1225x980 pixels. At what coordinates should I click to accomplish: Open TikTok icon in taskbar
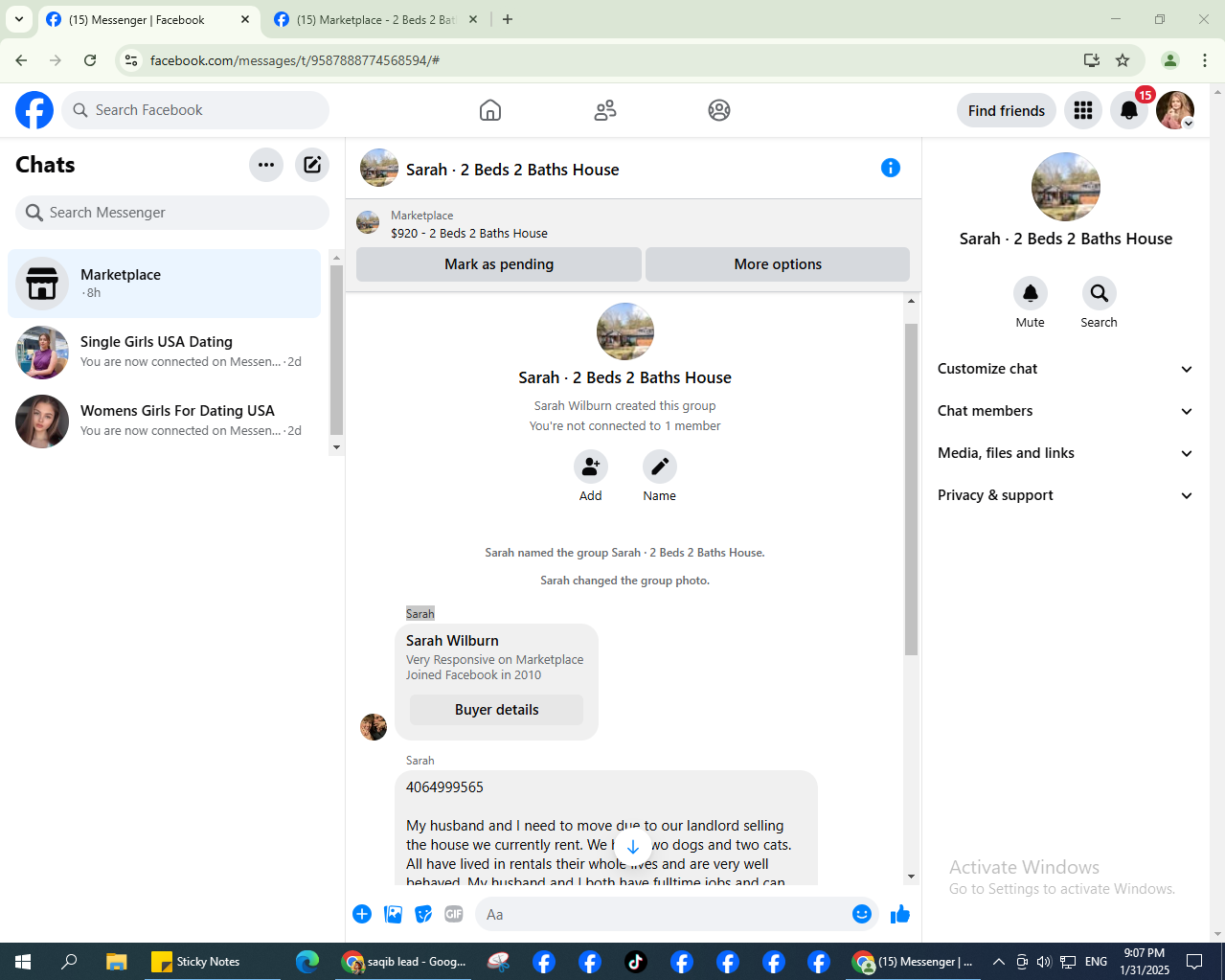pyautogui.click(x=636, y=962)
